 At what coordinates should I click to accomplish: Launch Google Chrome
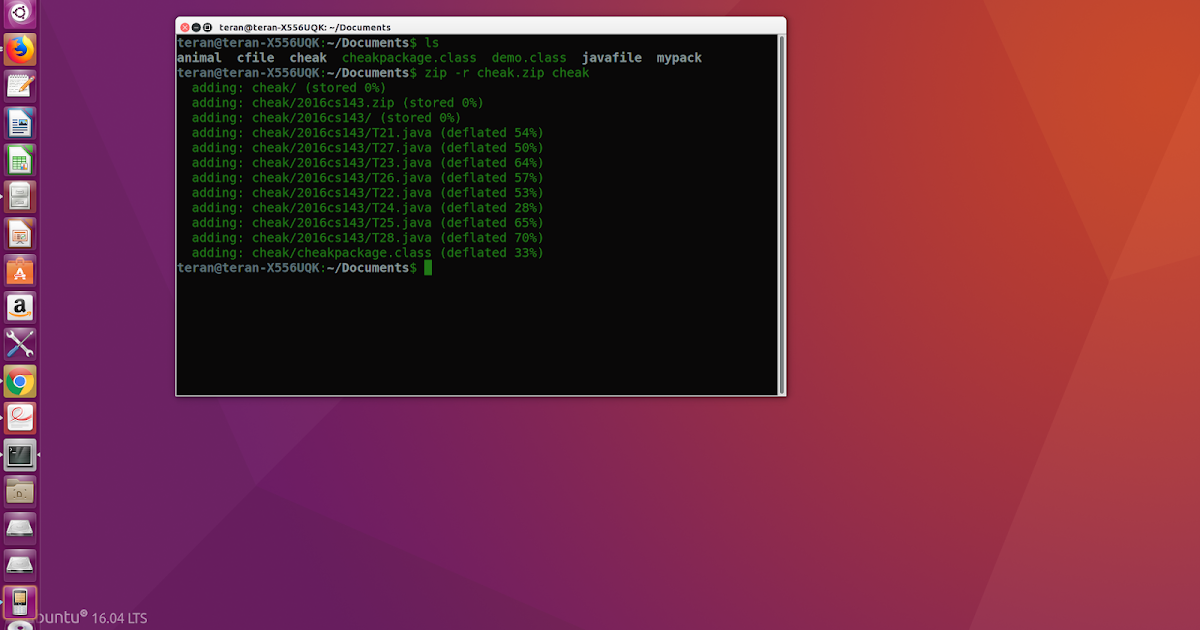coord(20,380)
